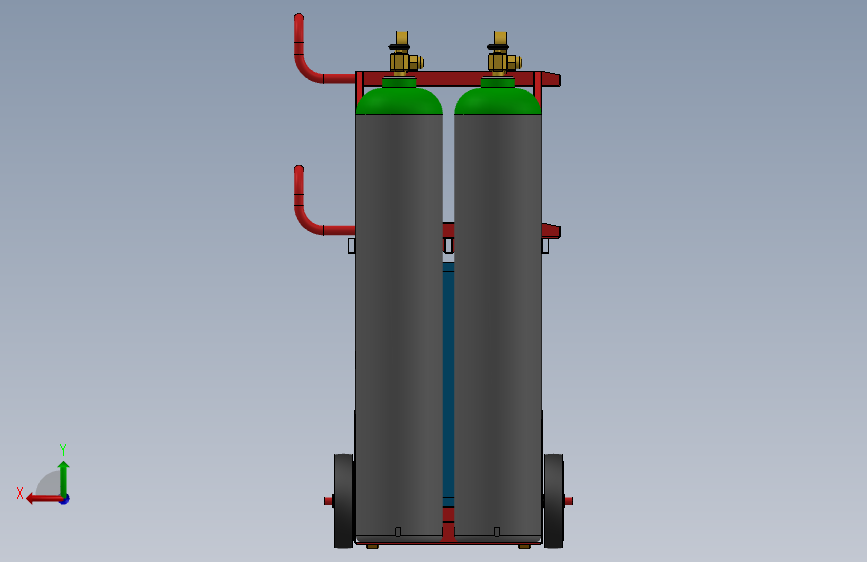Click the red X axis arrow of the triad
The image size is (867, 562).
[44, 499]
